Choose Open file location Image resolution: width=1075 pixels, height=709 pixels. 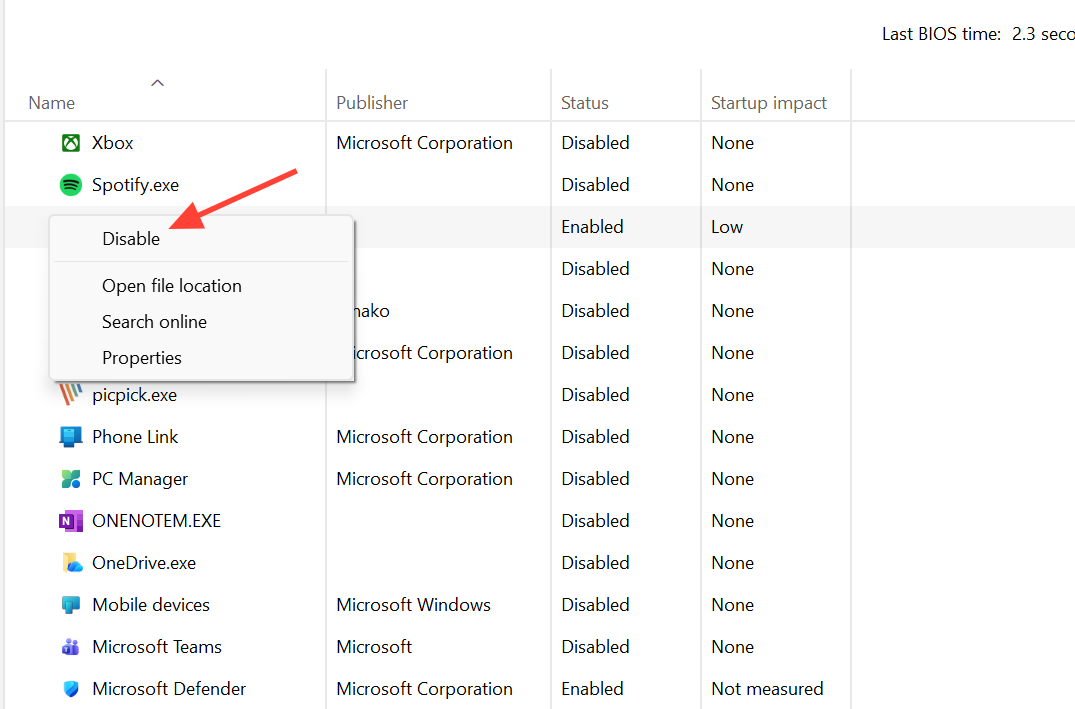[x=172, y=286]
